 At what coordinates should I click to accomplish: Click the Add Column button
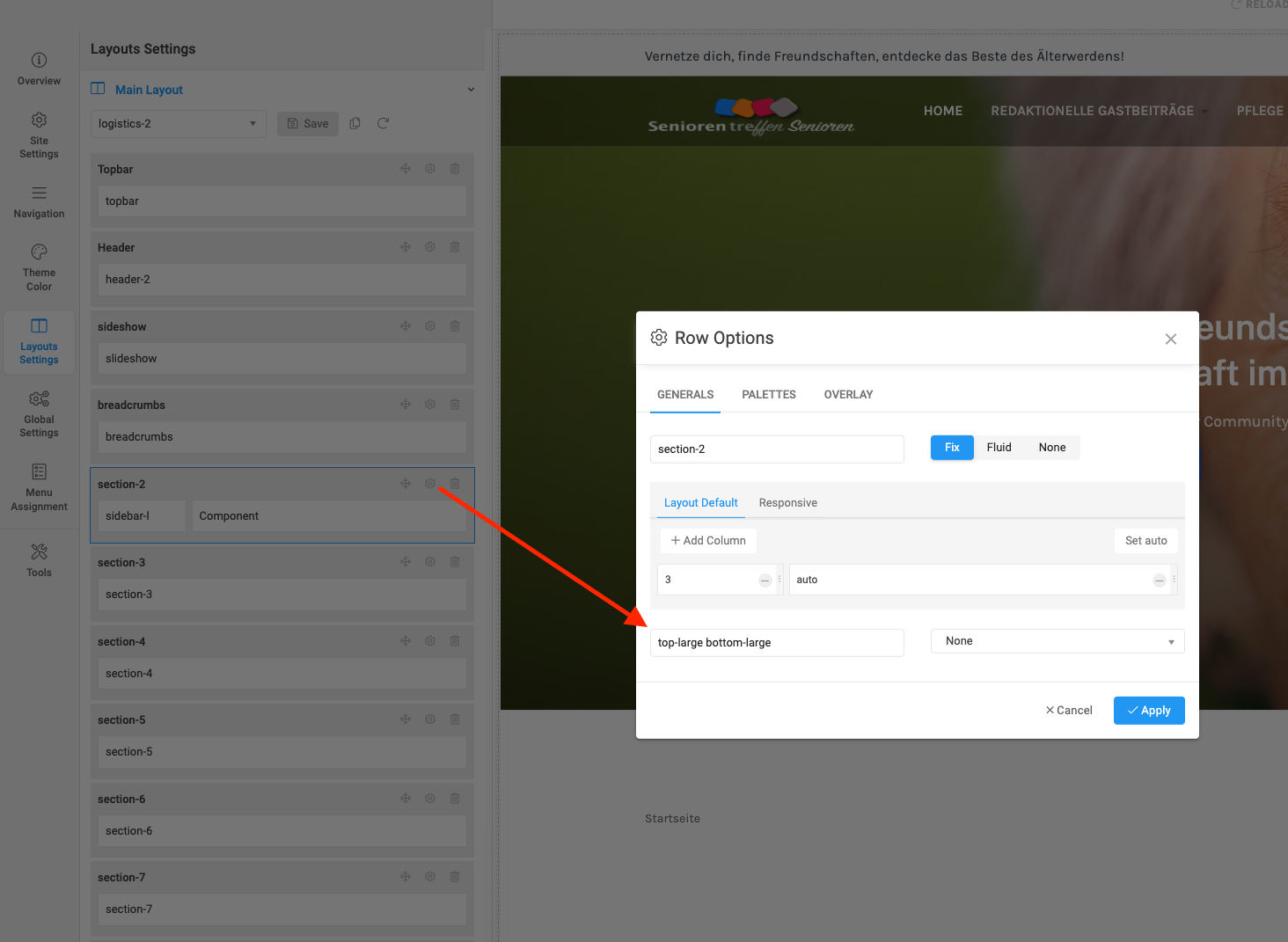(708, 541)
